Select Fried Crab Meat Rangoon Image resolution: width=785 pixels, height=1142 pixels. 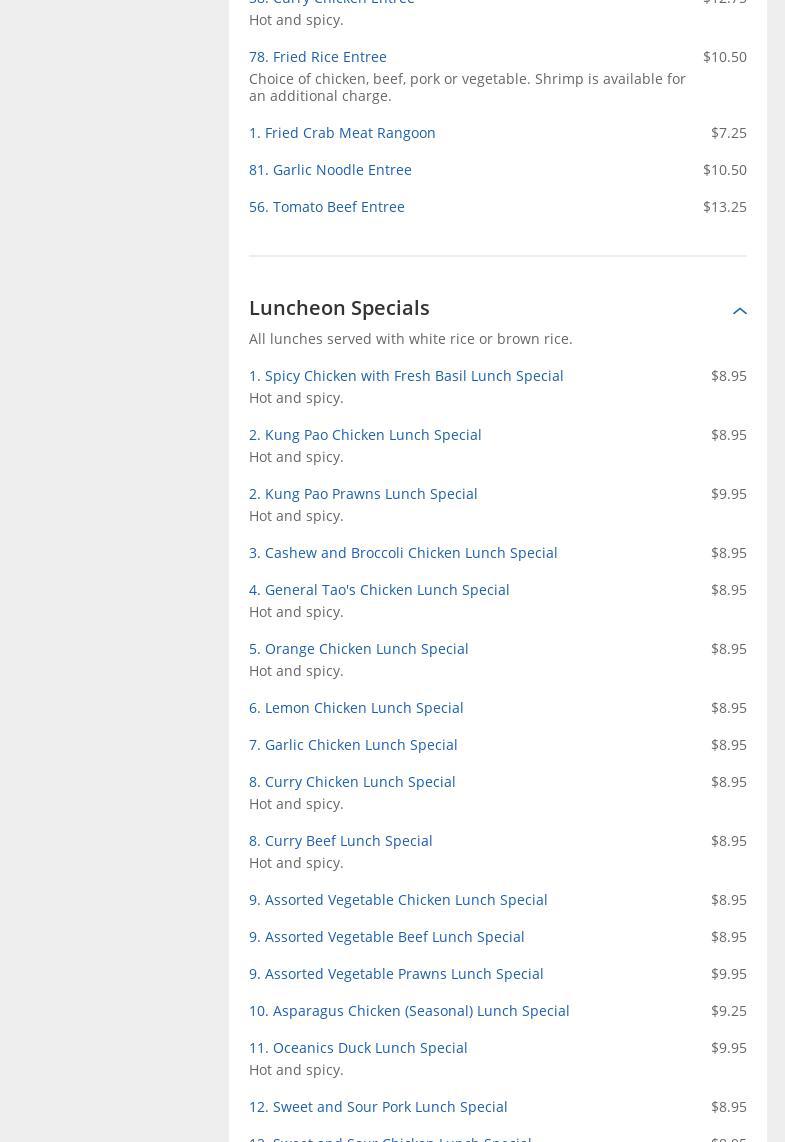click(x=342, y=133)
